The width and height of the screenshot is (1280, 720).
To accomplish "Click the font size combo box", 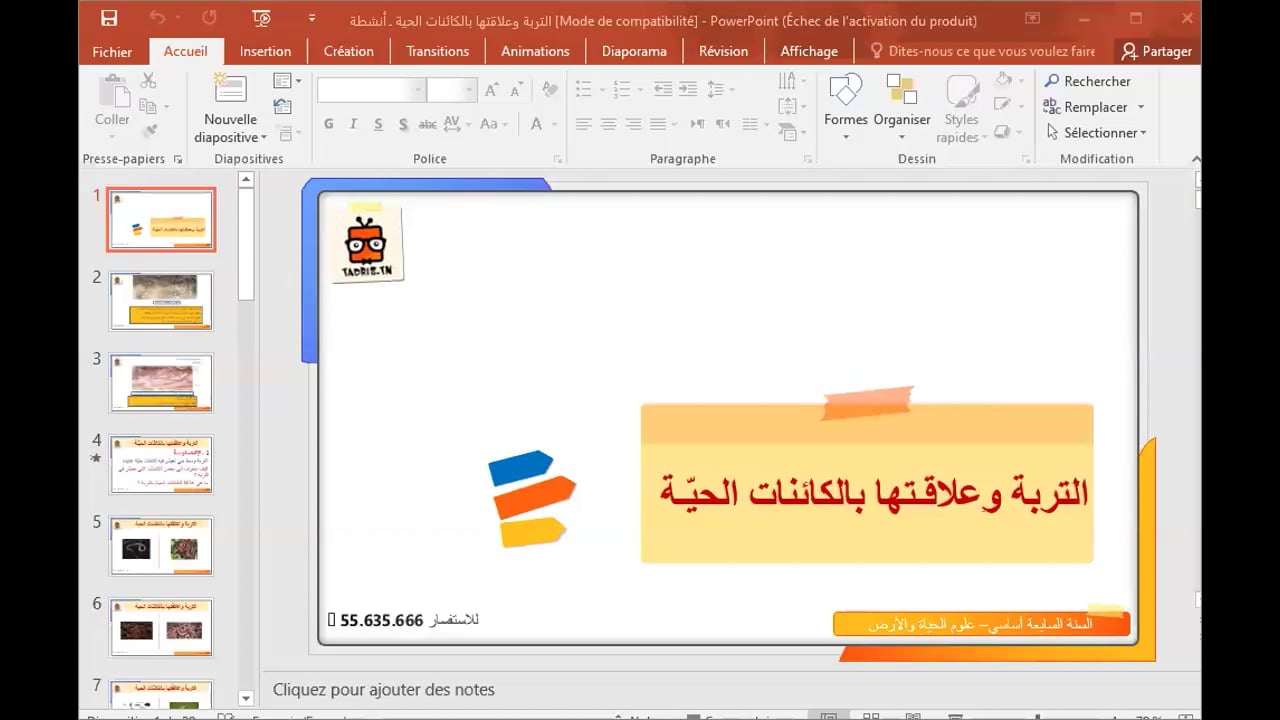I will click(x=451, y=90).
